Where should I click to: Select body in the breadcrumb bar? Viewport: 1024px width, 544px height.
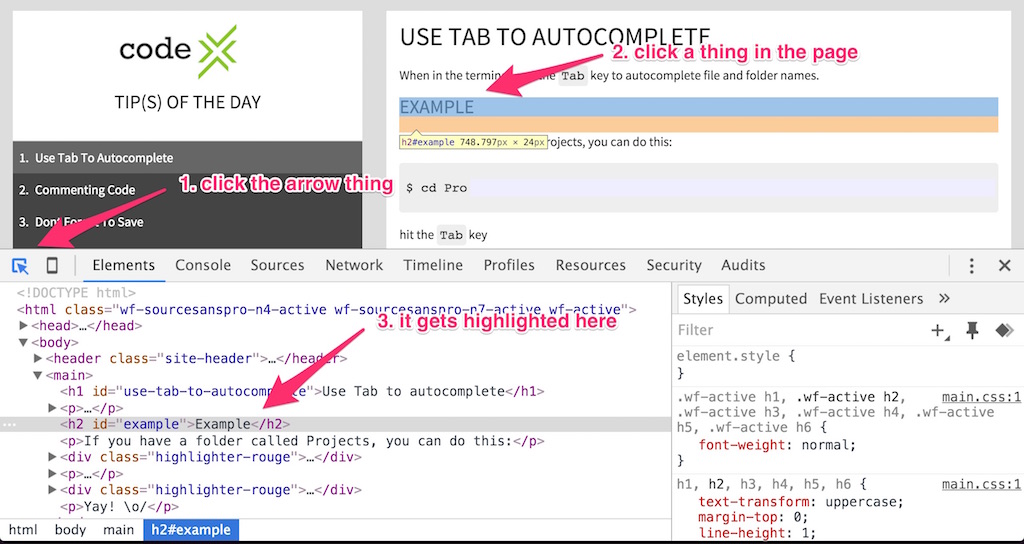coord(70,530)
